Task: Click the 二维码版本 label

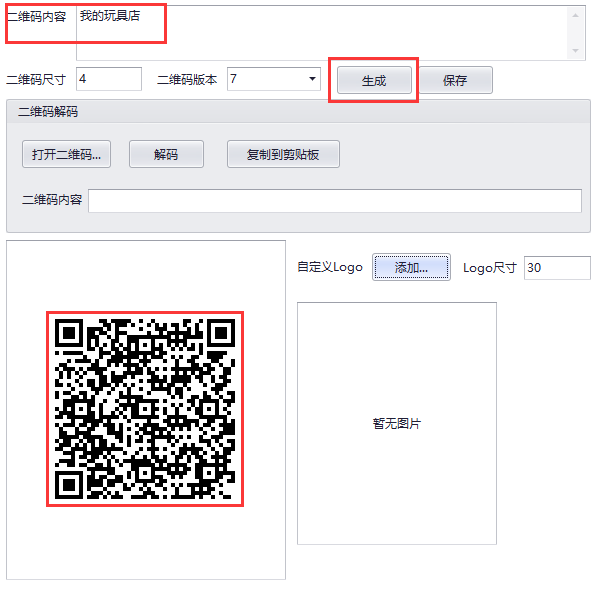Action: click(187, 80)
